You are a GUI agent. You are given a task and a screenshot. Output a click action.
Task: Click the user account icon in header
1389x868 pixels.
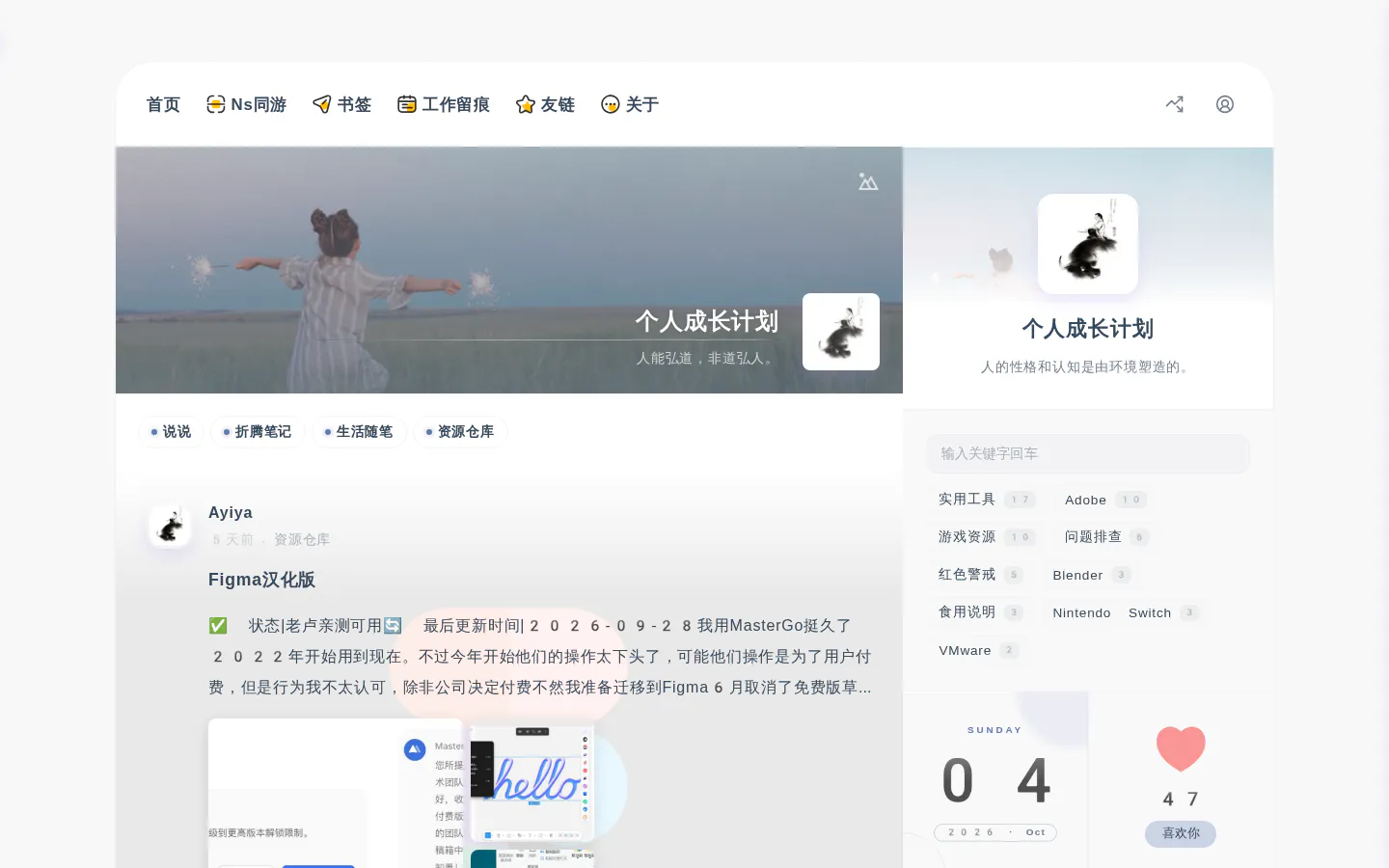[x=1225, y=104]
